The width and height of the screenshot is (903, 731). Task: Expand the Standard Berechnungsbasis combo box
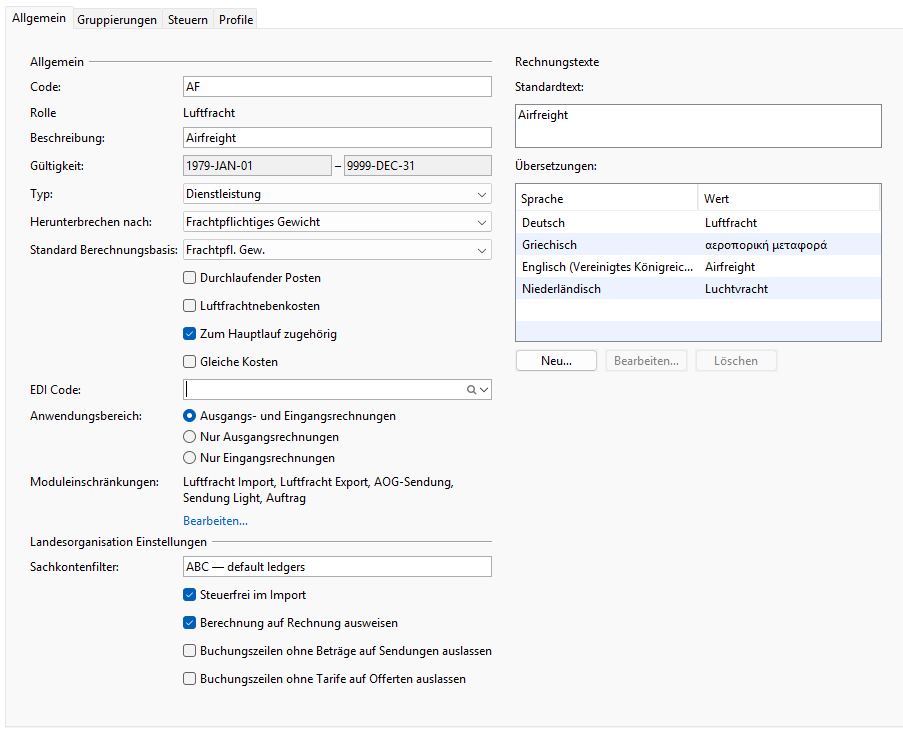(x=337, y=250)
